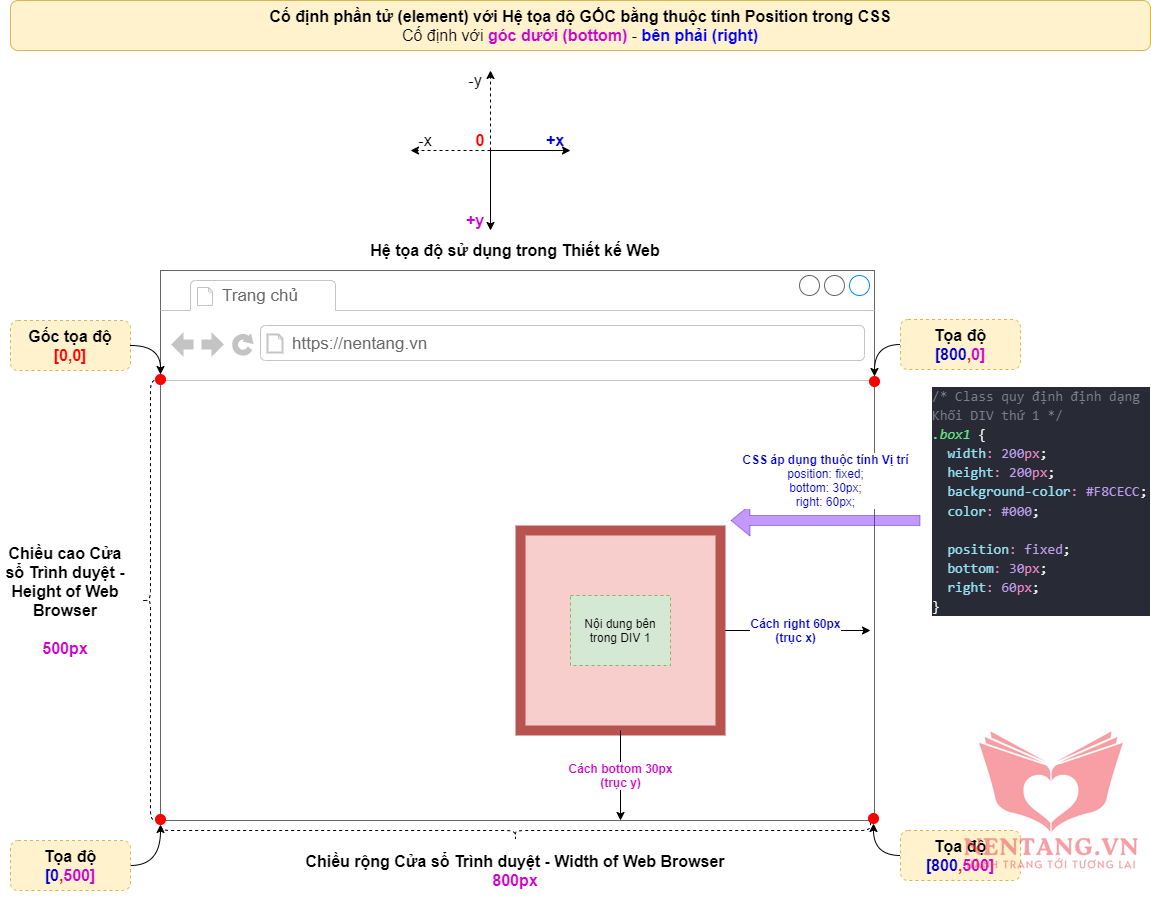Click the browser forward arrow icon
Image resolution: width=1151 pixels, height=901 pixels.
(212, 344)
